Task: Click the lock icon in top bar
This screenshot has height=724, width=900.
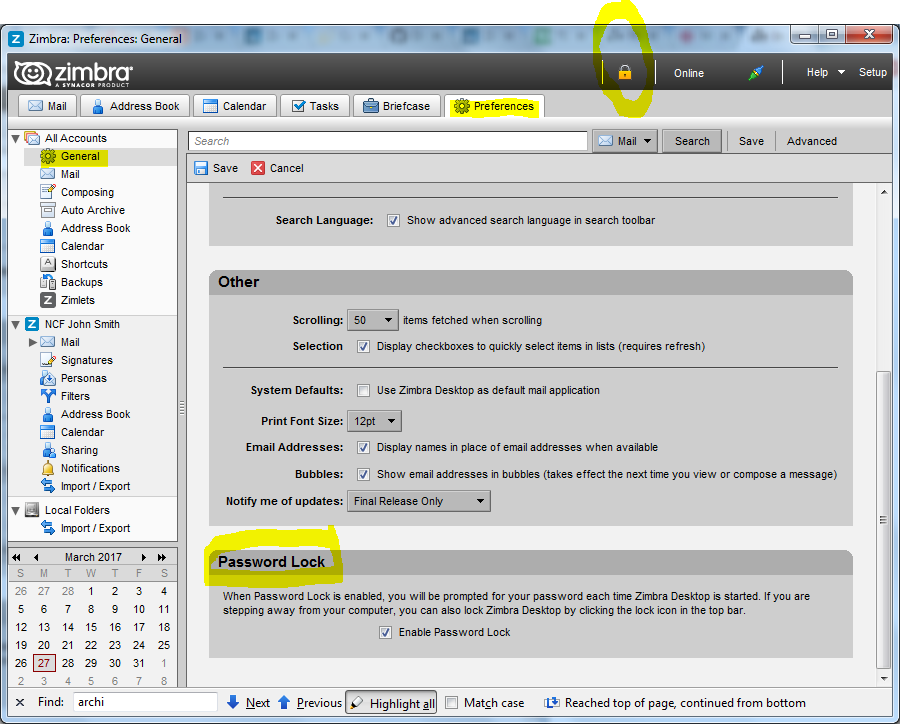Action: [624, 72]
